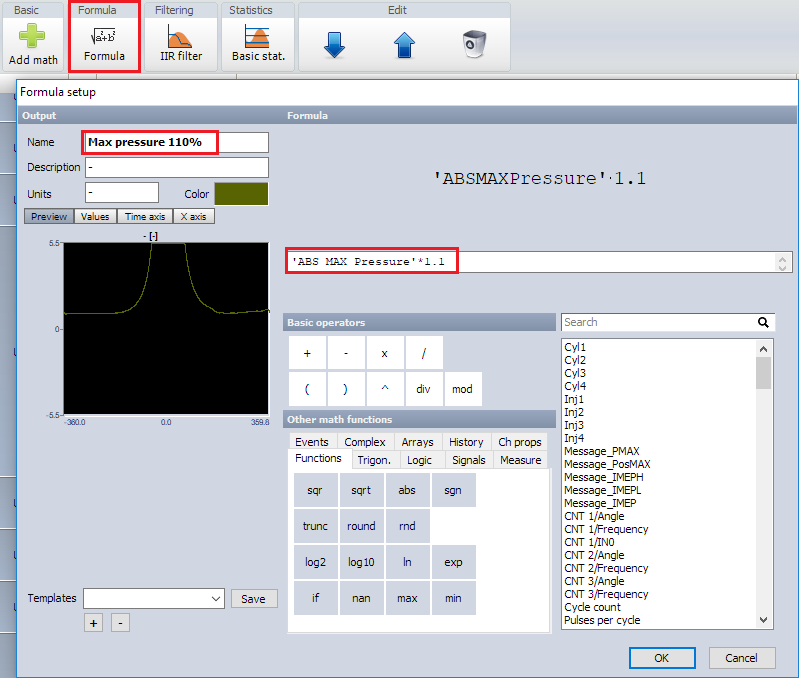Insert the log10 function
This screenshot has width=799, height=678.
[361, 562]
